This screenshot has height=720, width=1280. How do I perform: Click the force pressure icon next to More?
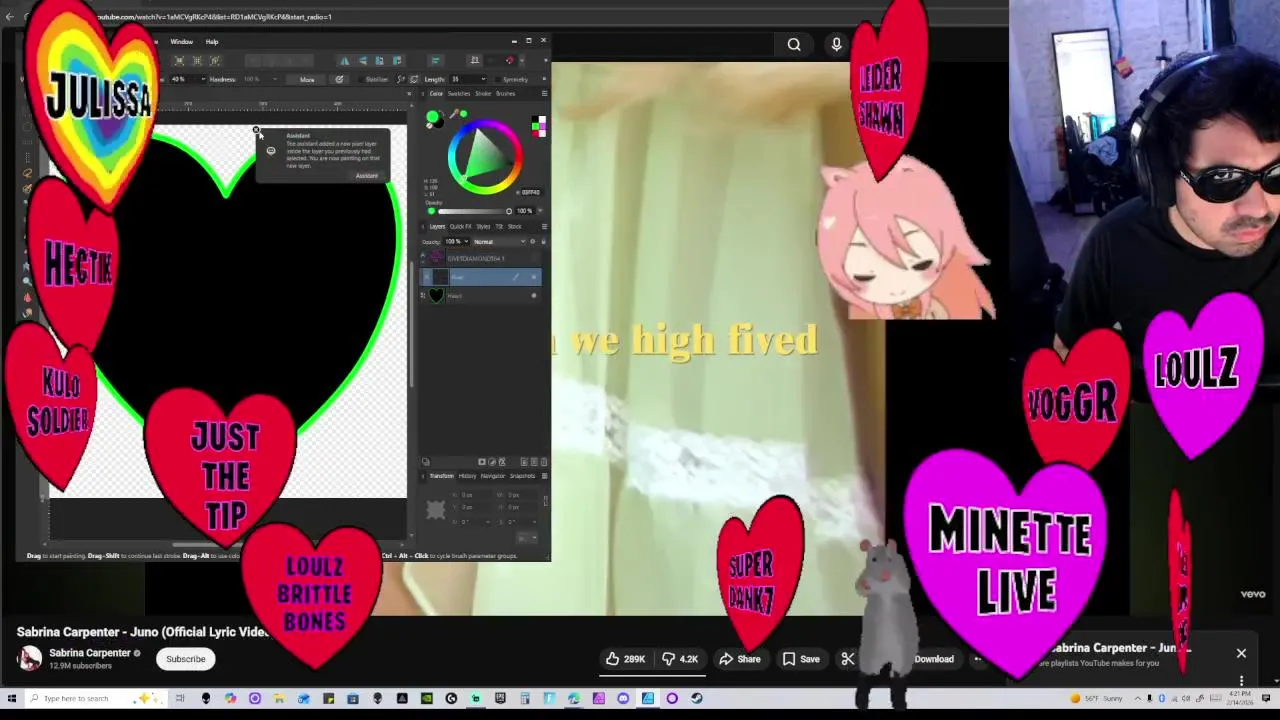pos(339,80)
